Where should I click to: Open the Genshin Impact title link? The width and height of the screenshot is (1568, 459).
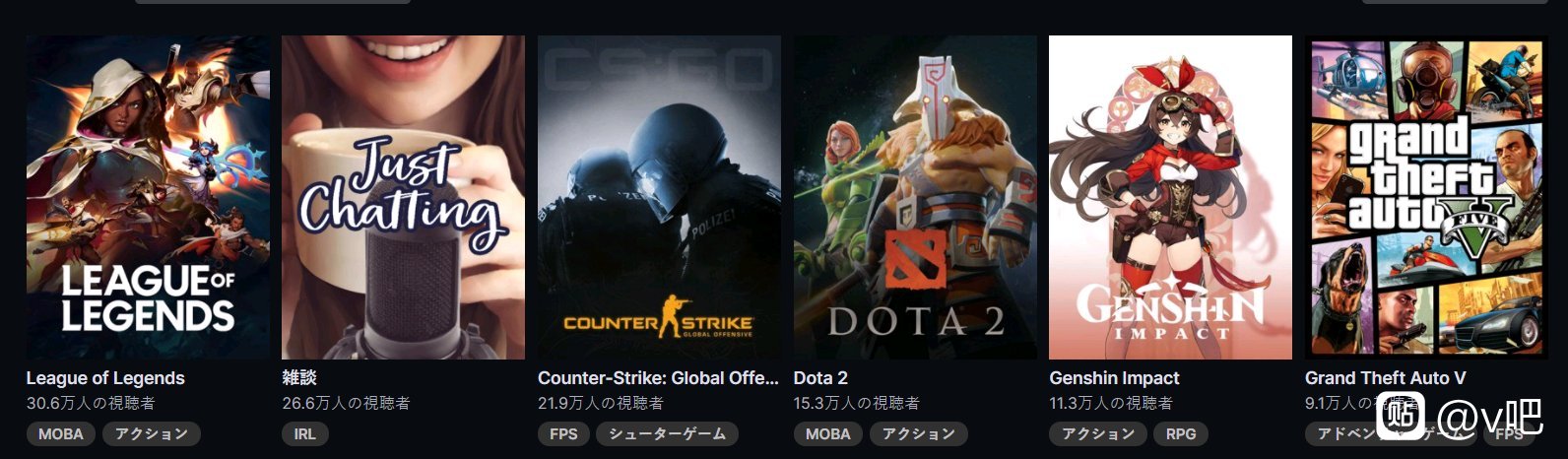(1114, 378)
